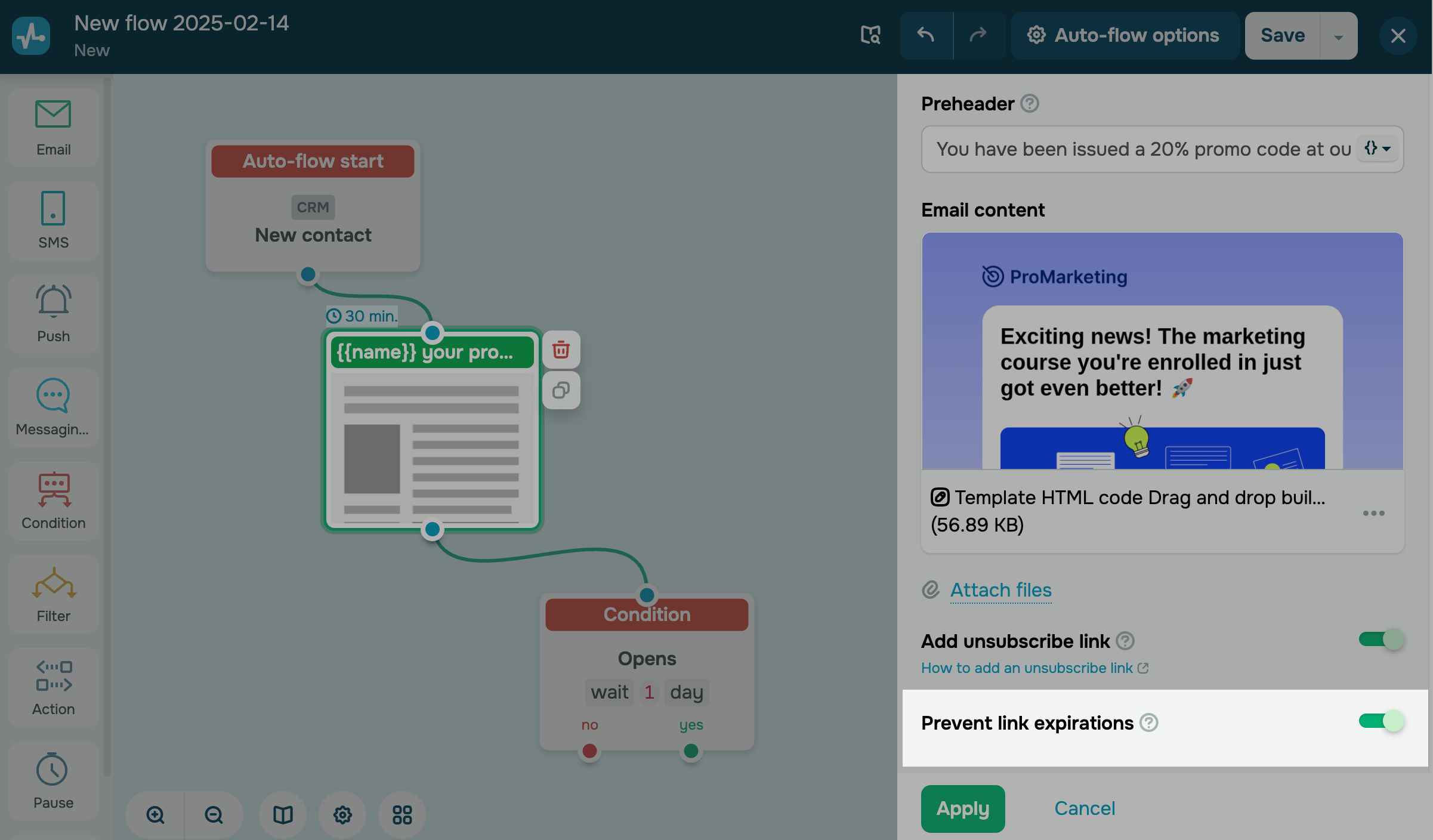Select the Email block in sidebar
1433x840 pixels.
tap(53, 127)
